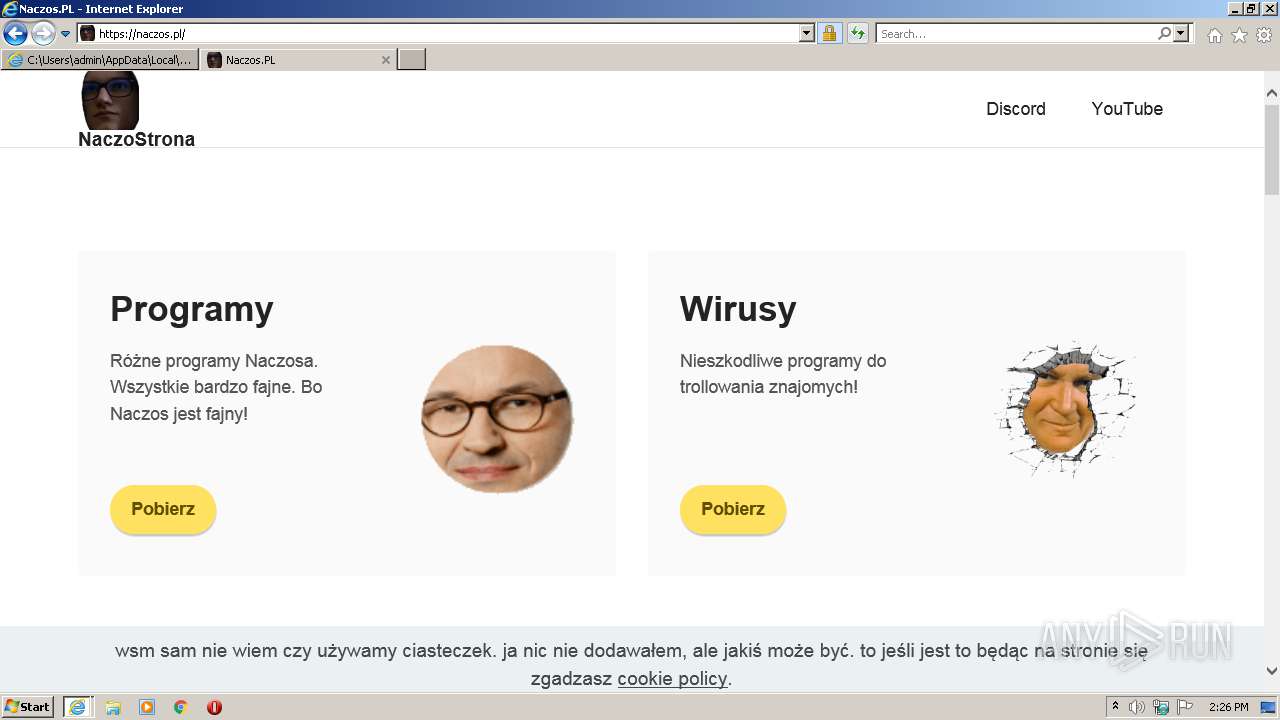Open a new blank tab

click(x=412, y=60)
